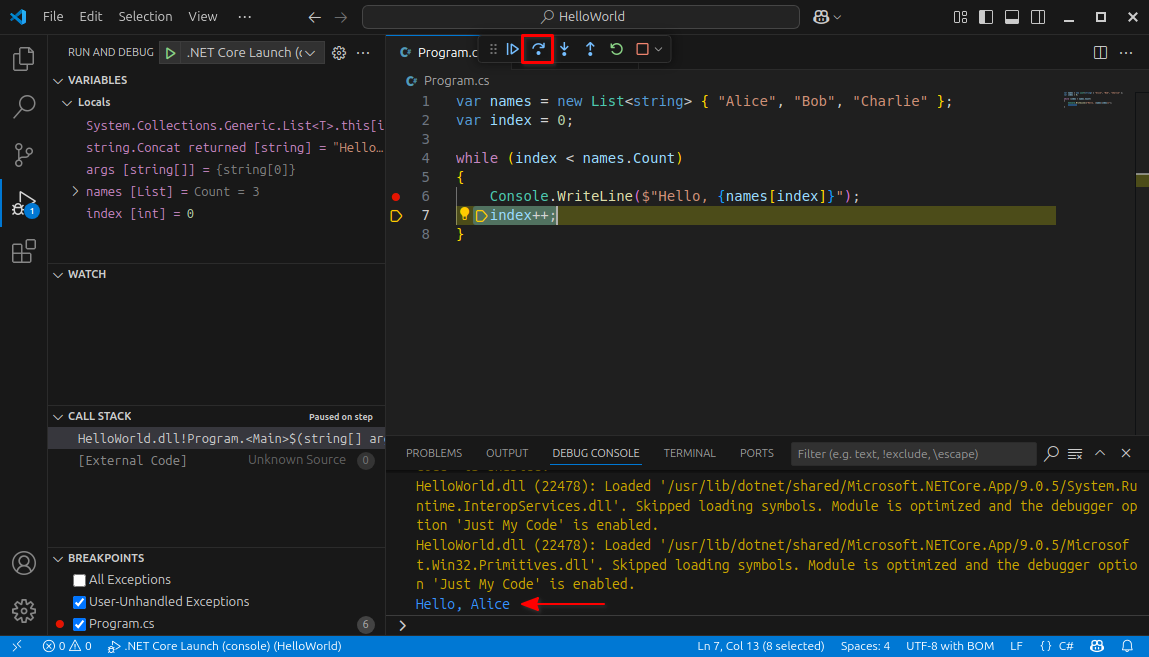This screenshot has width=1149, height=657.
Task: Click the lightbulb code action on line 7
Action: 464,215
